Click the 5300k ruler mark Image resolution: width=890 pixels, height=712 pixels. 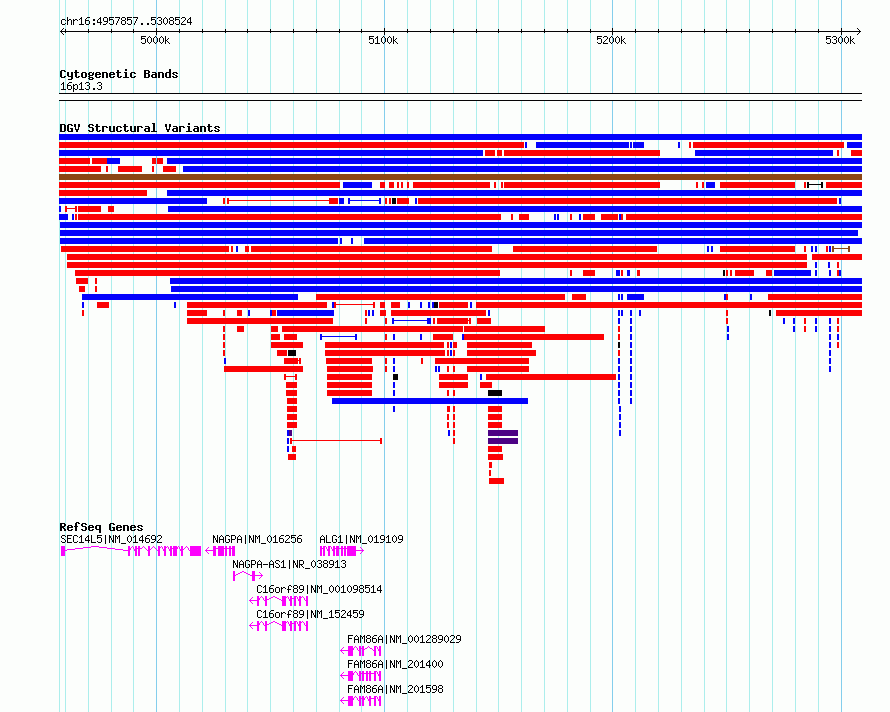(x=840, y=40)
